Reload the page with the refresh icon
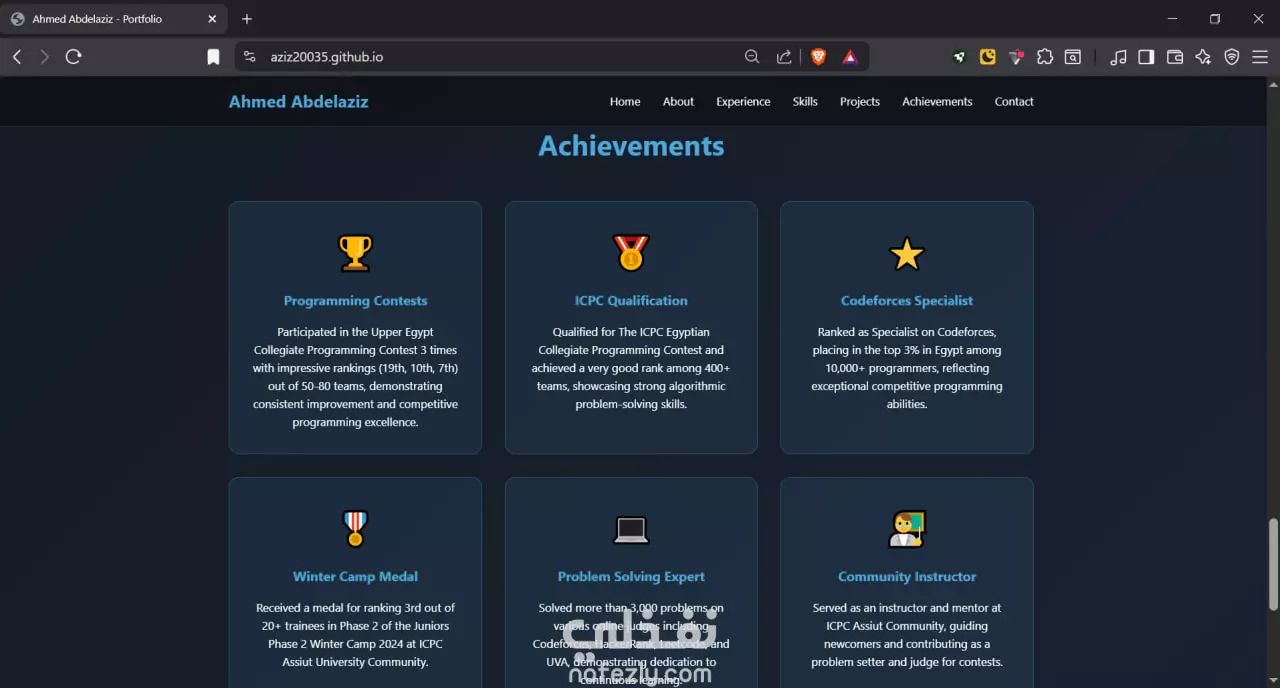 click(x=73, y=57)
